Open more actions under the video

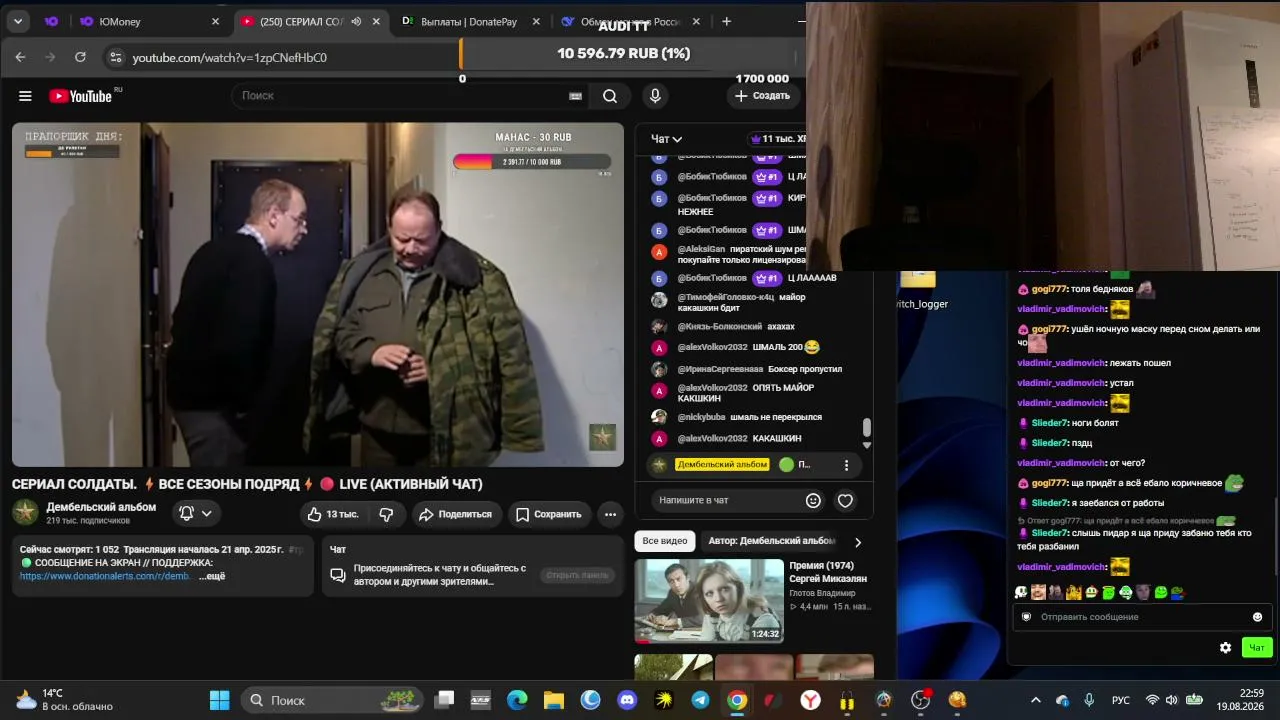tap(610, 514)
